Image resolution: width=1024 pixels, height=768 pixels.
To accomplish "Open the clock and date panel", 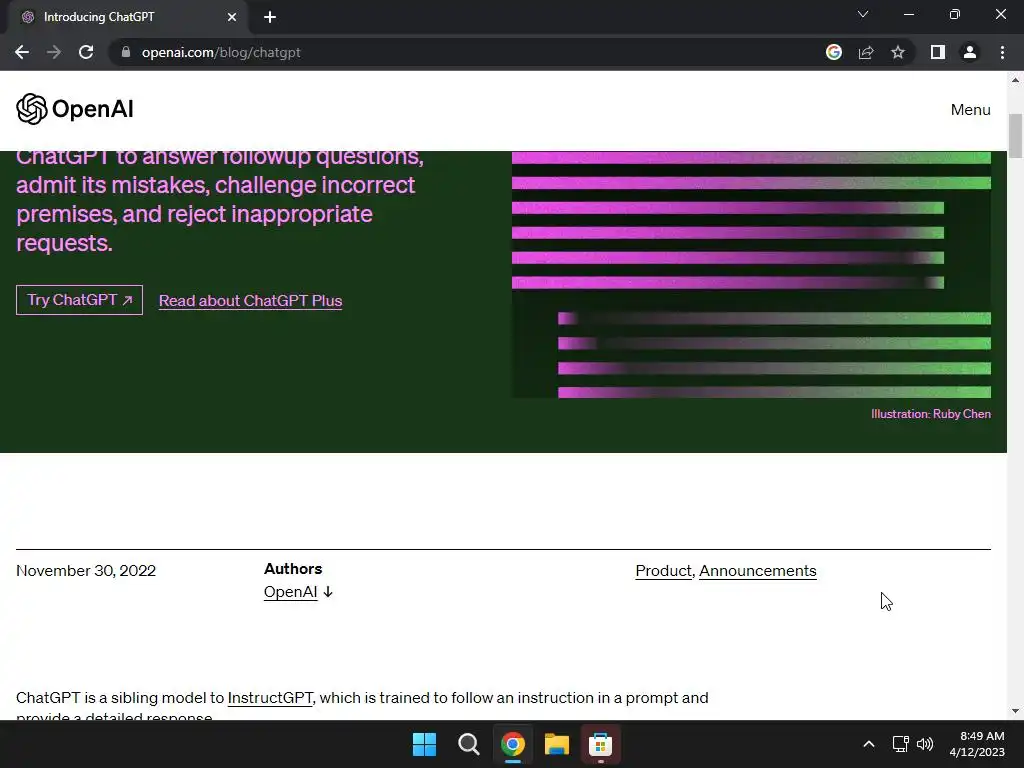I will pyautogui.click(x=977, y=744).
